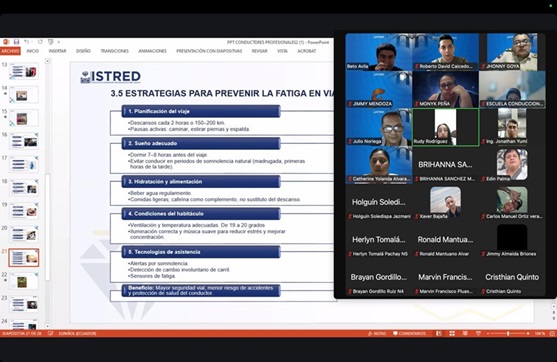The width and height of the screenshot is (557, 362).
Task: Click Rudy Rodriguez's highlighted video tile
Action: point(445,127)
